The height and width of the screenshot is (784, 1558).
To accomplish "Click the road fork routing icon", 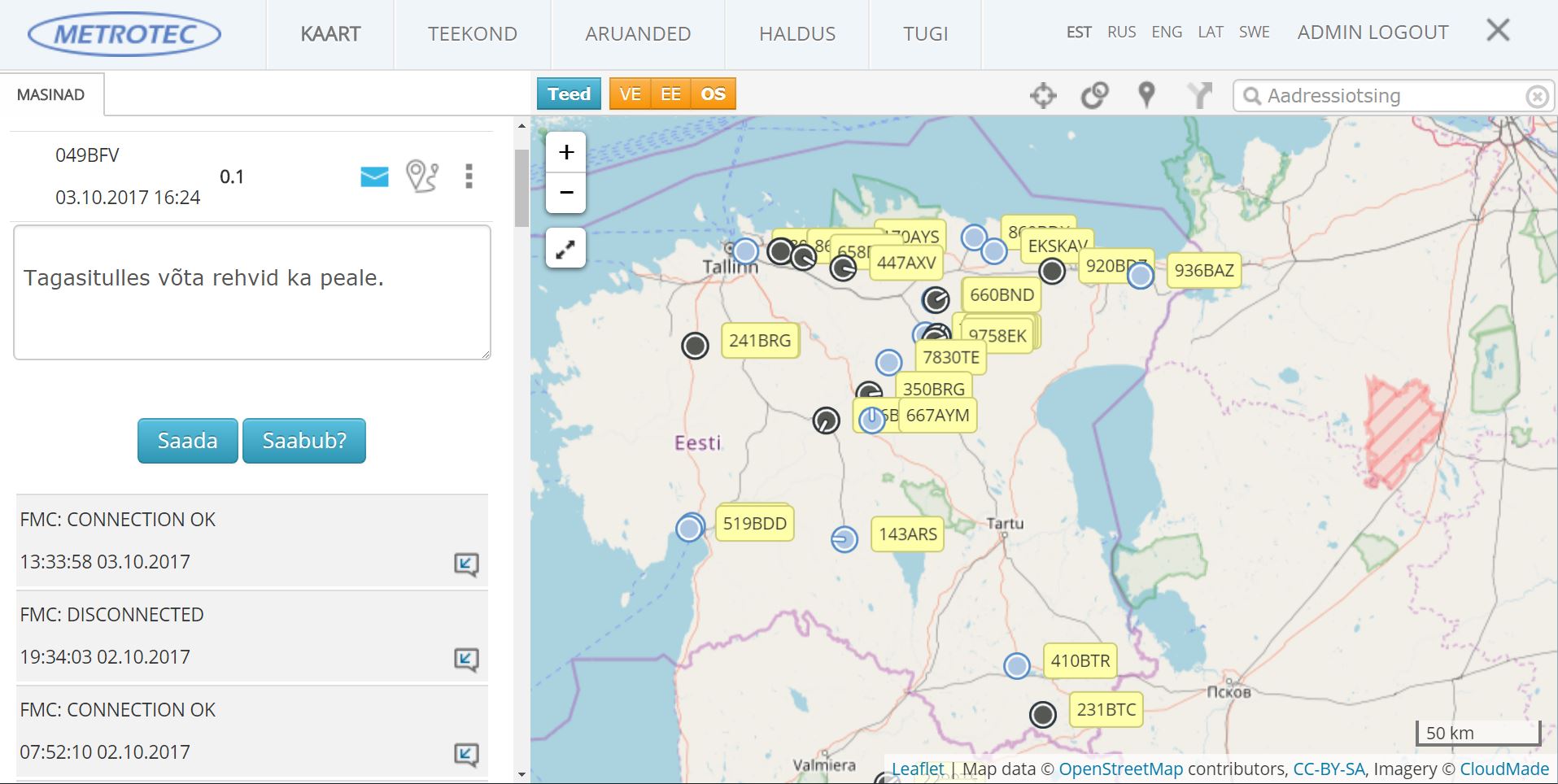I will (1198, 95).
